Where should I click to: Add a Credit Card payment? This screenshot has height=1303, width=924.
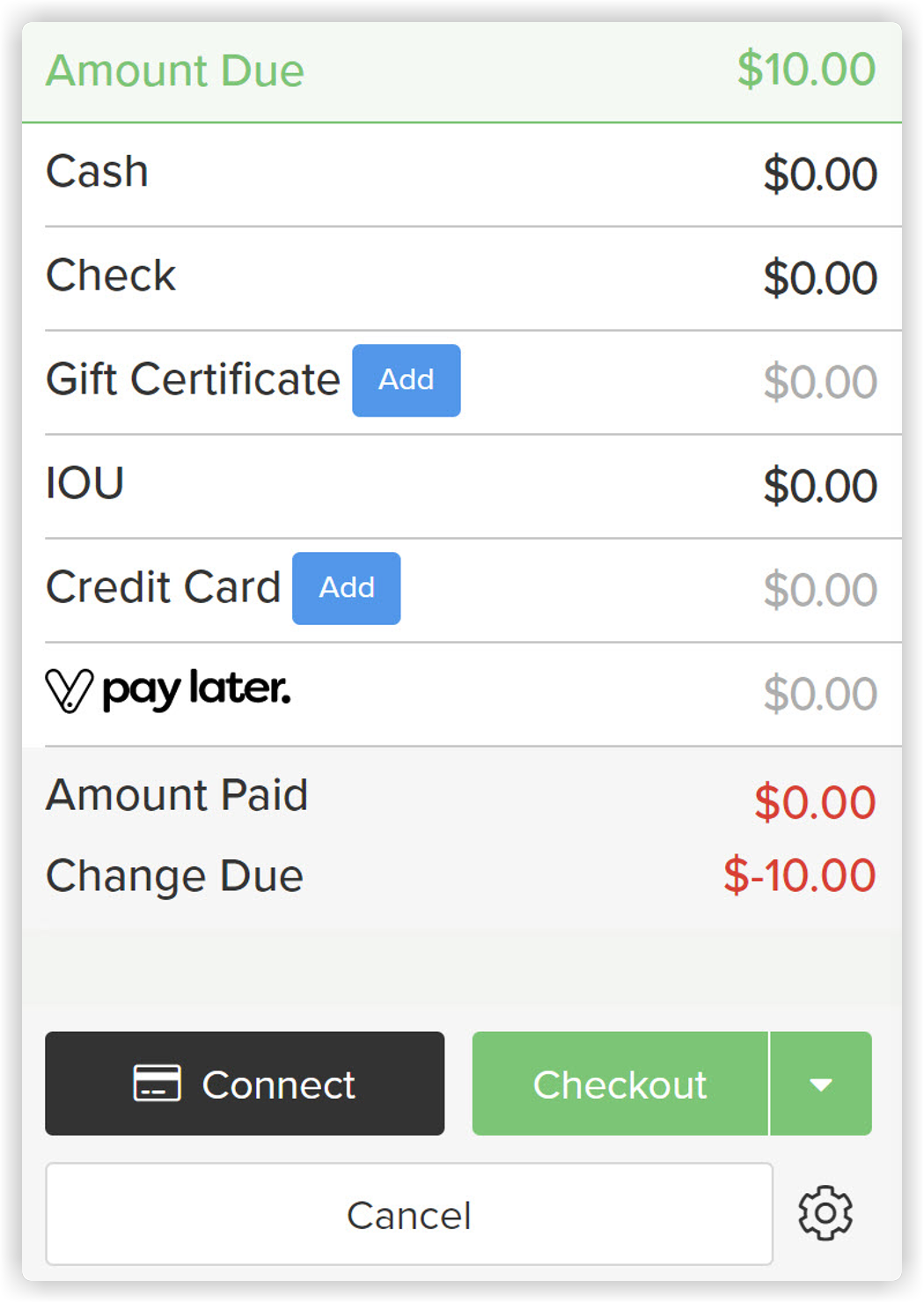[346, 588]
